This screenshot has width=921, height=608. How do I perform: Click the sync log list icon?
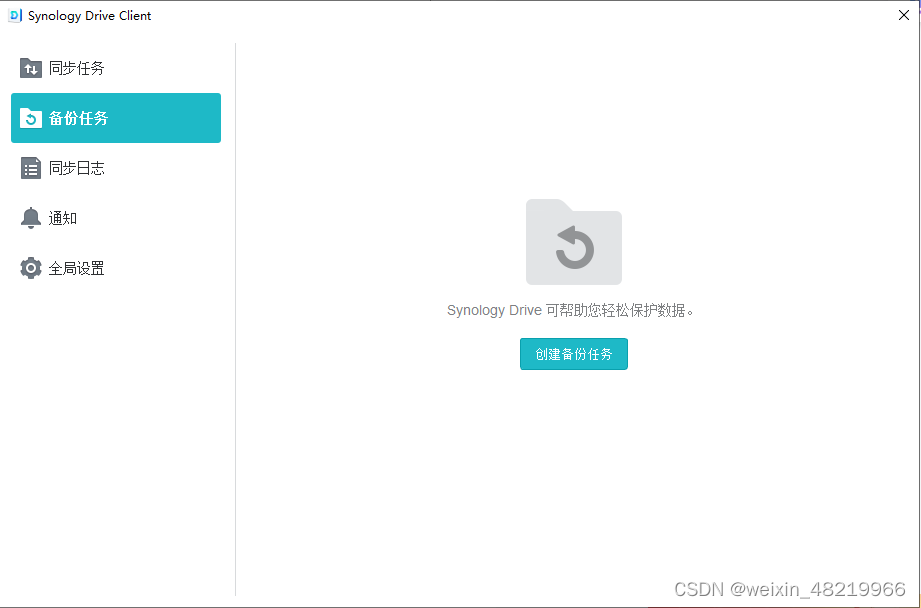click(x=31, y=168)
